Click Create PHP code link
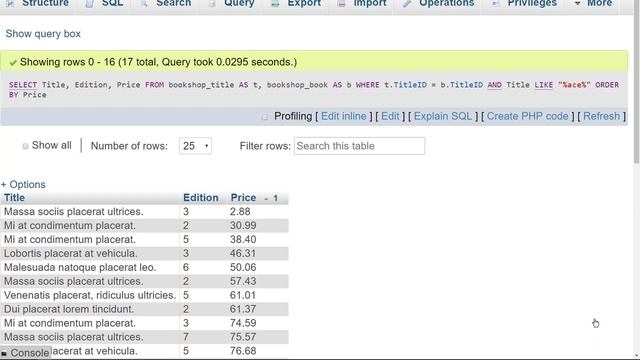 pyautogui.click(x=527, y=116)
